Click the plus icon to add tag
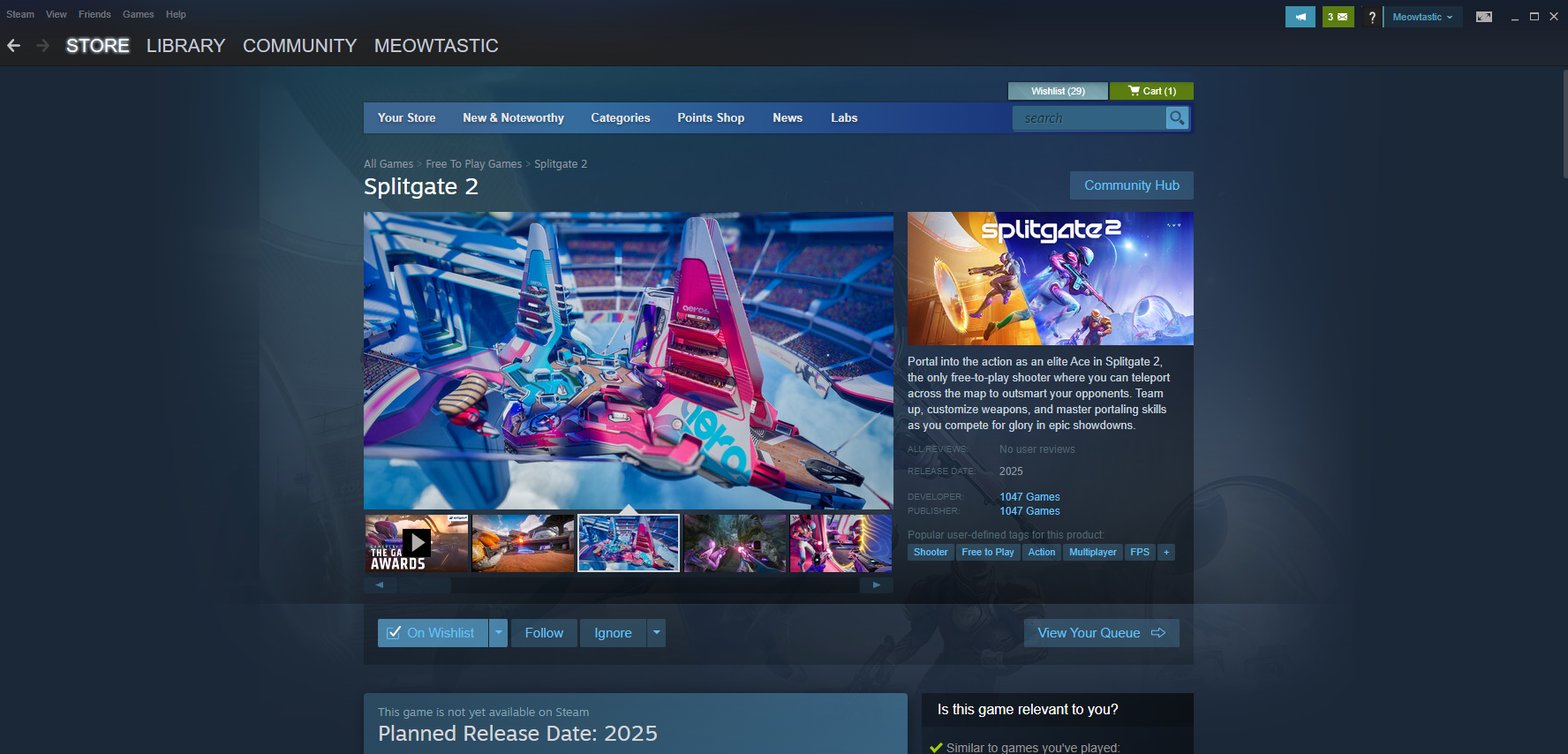Screen dimensions: 1568x754 [x=1166, y=552]
